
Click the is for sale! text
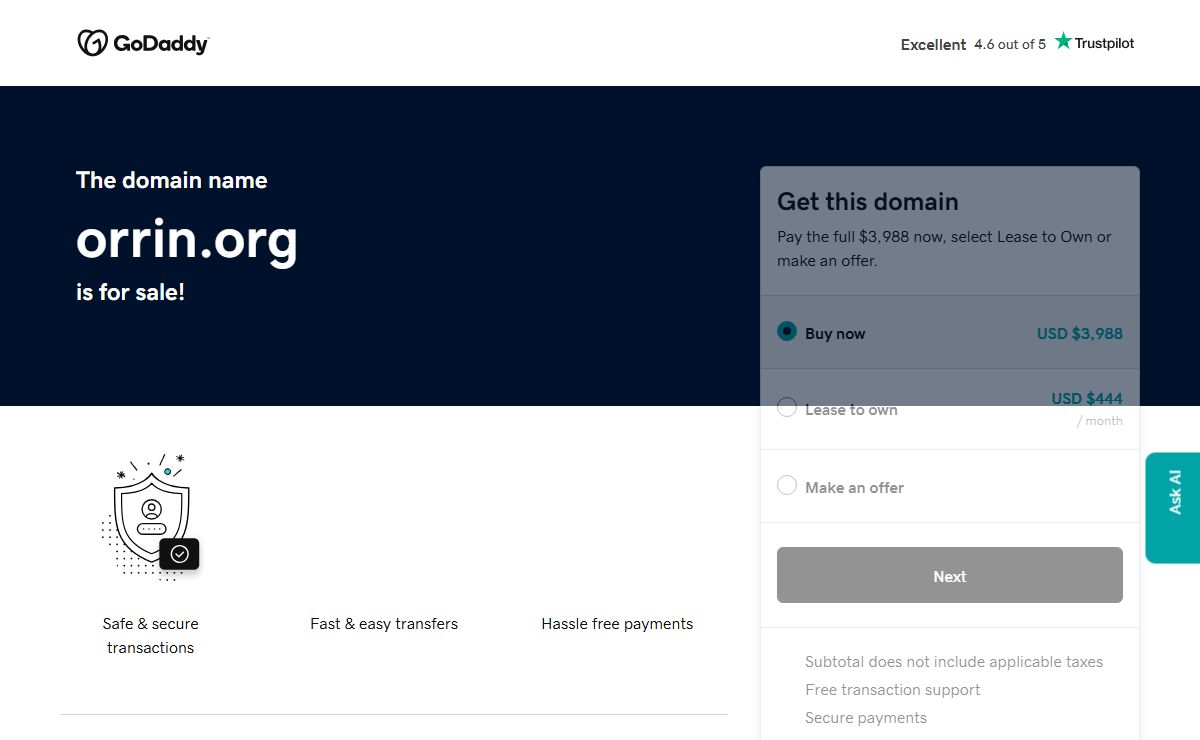pyautogui.click(x=131, y=293)
